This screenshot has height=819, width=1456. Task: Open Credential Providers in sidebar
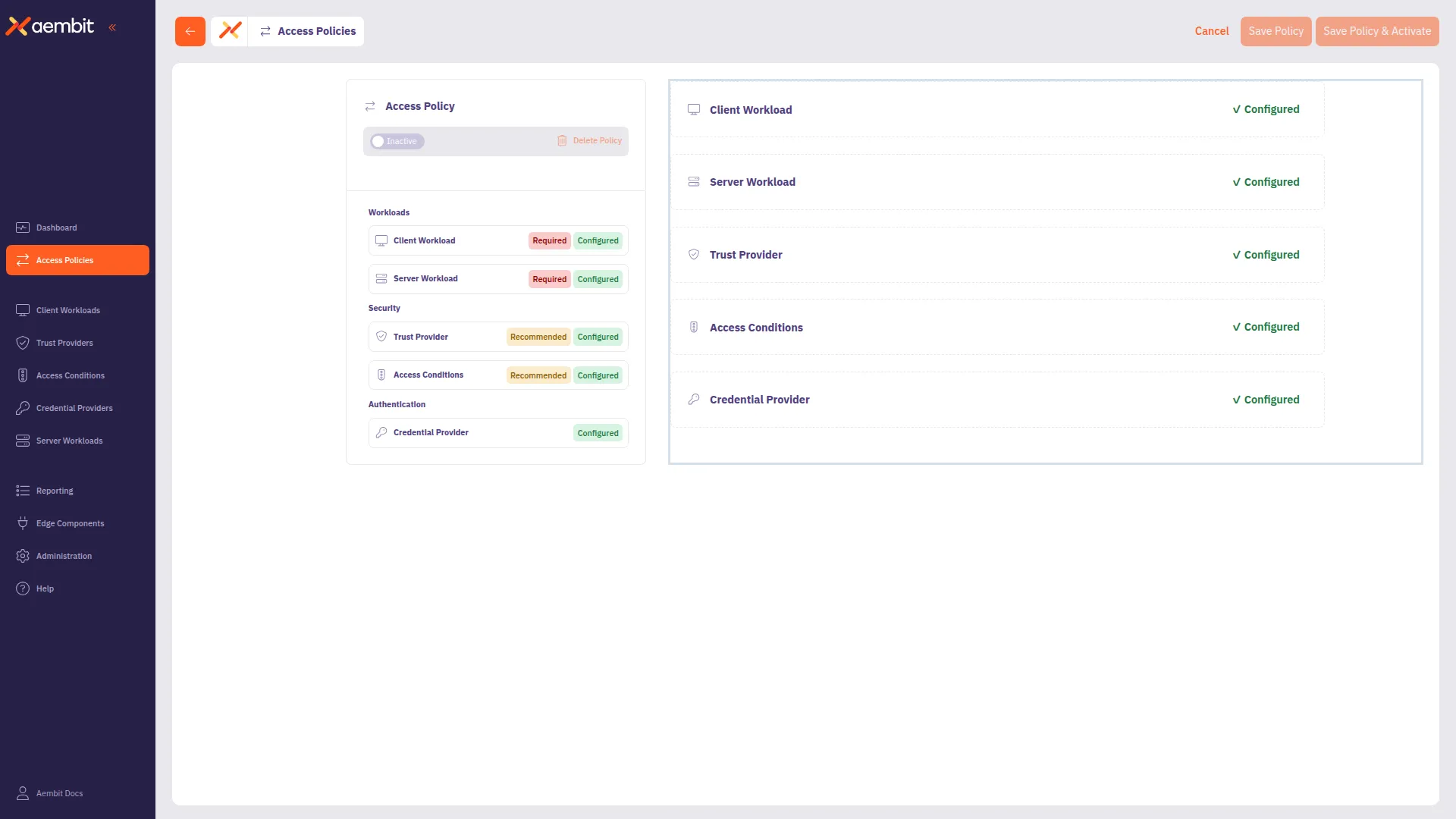click(x=77, y=408)
